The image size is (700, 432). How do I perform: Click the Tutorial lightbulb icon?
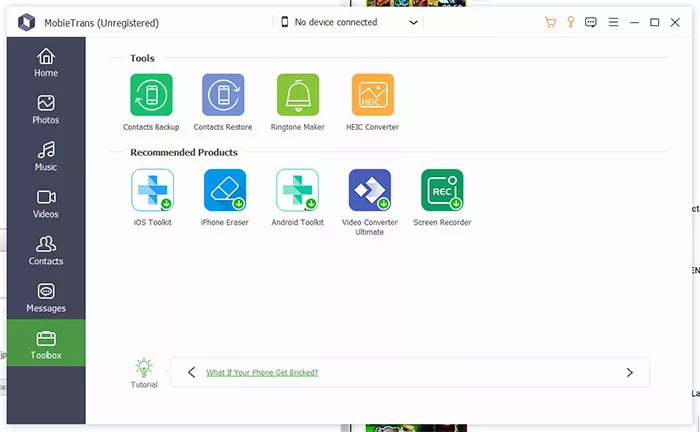pyautogui.click(x=144, y=368)
